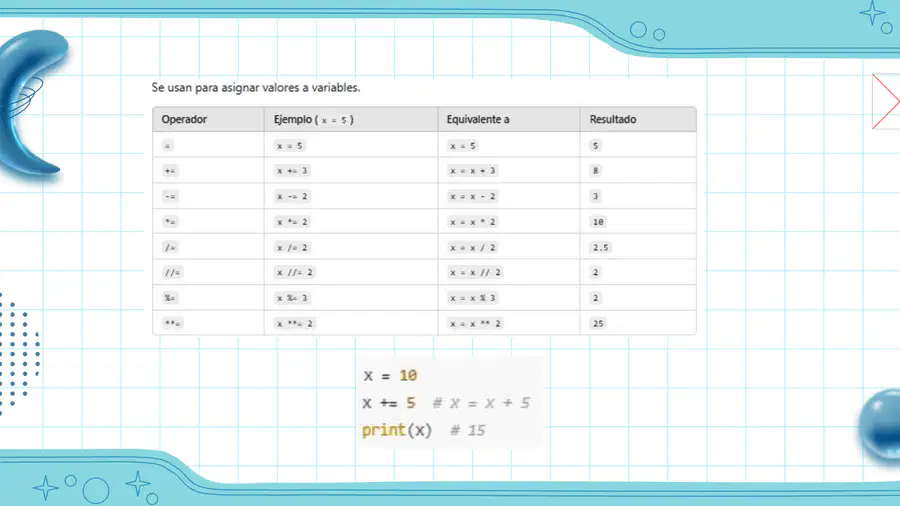This screenshot has width=900, height=506.
Task: Select the example 'x -= 2'
Action: 292,196
